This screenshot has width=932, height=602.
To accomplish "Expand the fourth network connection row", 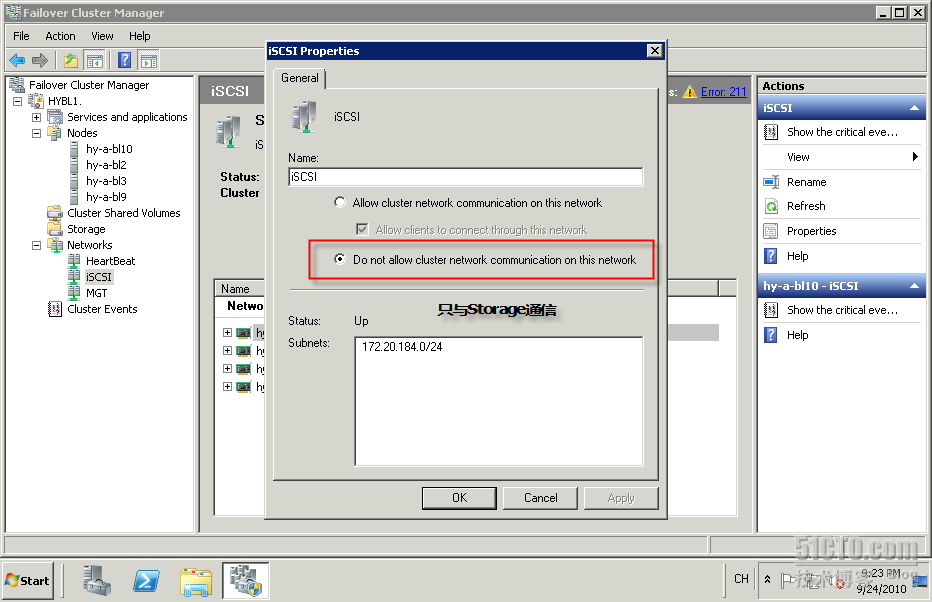I will pos(227,387).
